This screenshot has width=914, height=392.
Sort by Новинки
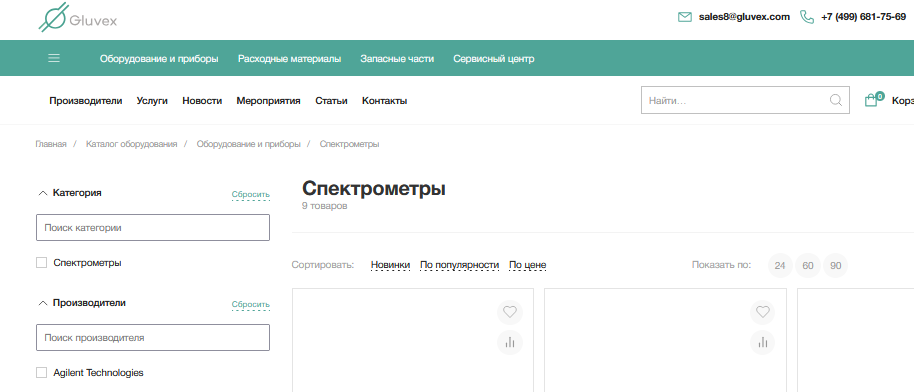[x=391, y=265]
